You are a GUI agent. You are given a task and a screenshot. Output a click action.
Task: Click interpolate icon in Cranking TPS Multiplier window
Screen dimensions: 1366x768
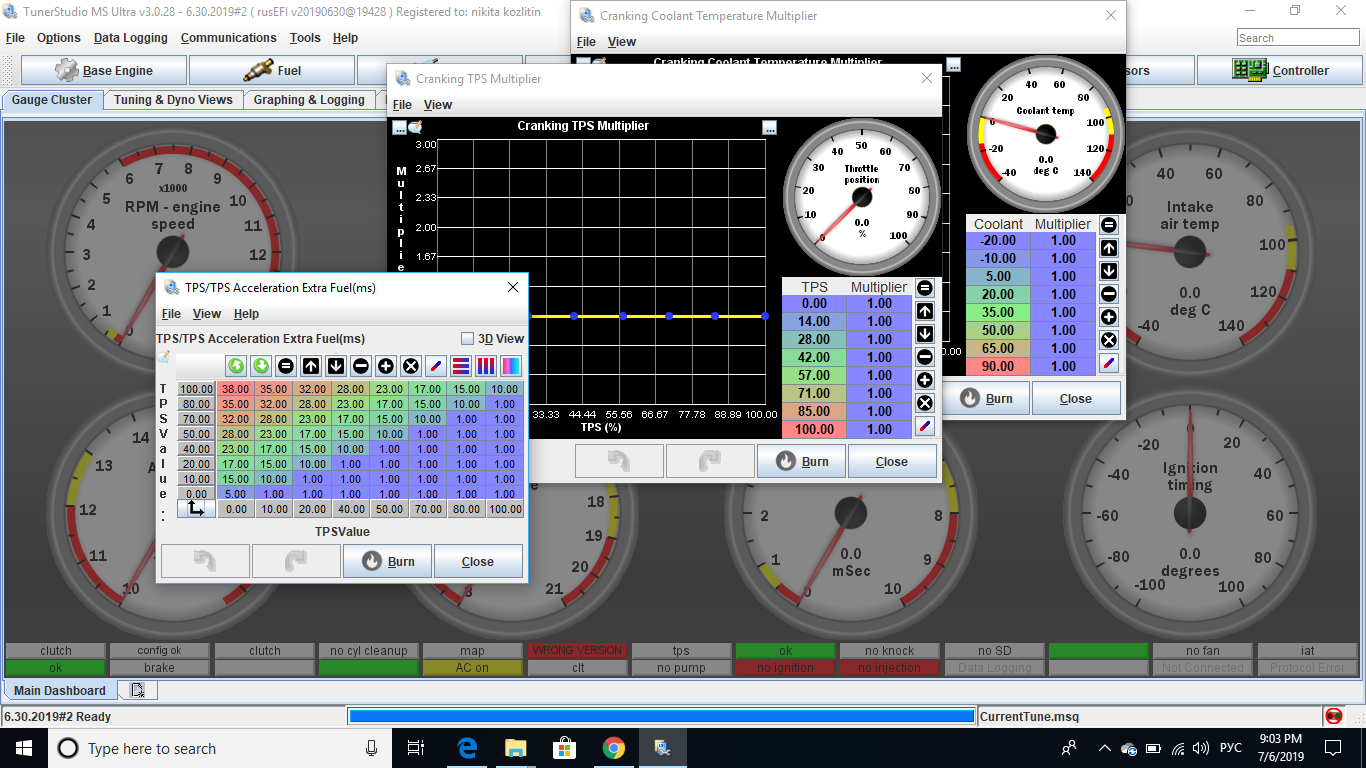[x=925, y=426]
